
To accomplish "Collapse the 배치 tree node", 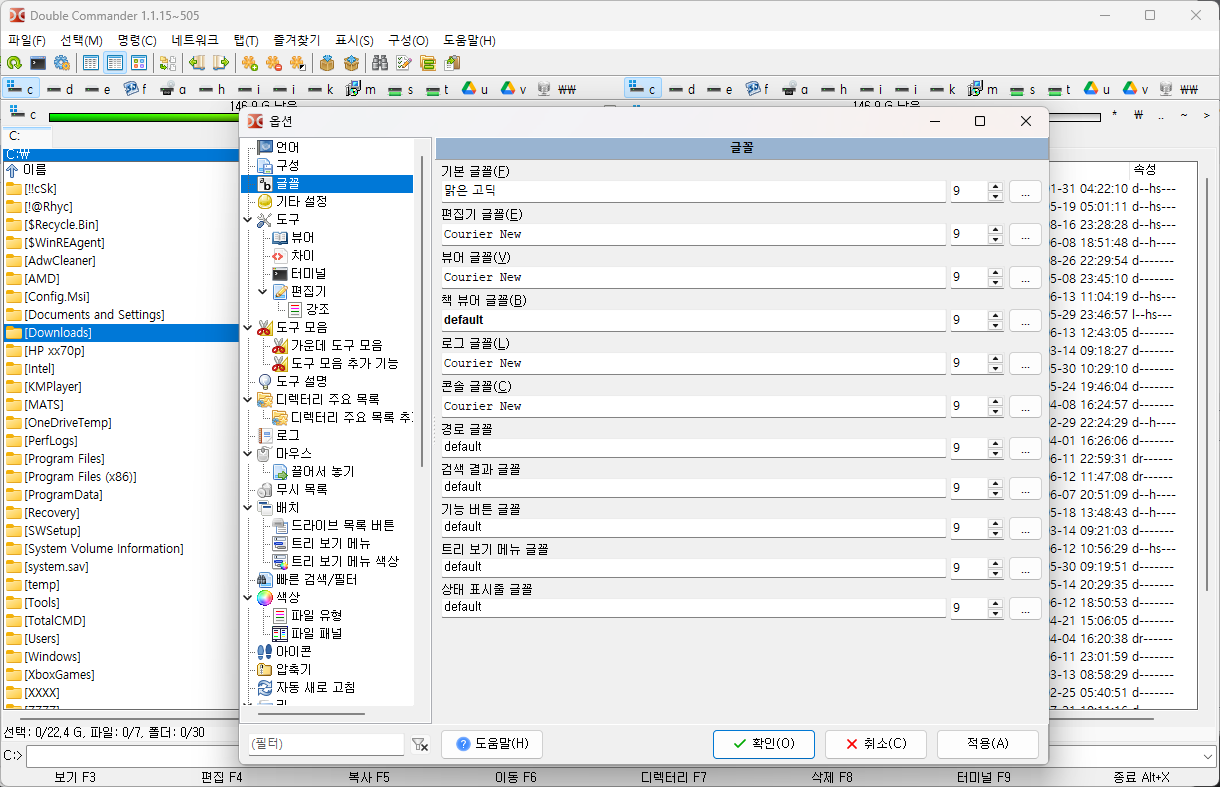I will pos(248,507).
